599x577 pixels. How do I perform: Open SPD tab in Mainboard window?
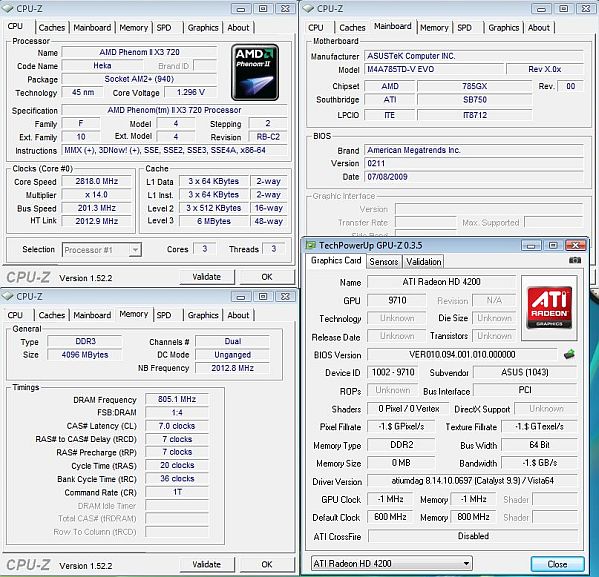[465, 28]
